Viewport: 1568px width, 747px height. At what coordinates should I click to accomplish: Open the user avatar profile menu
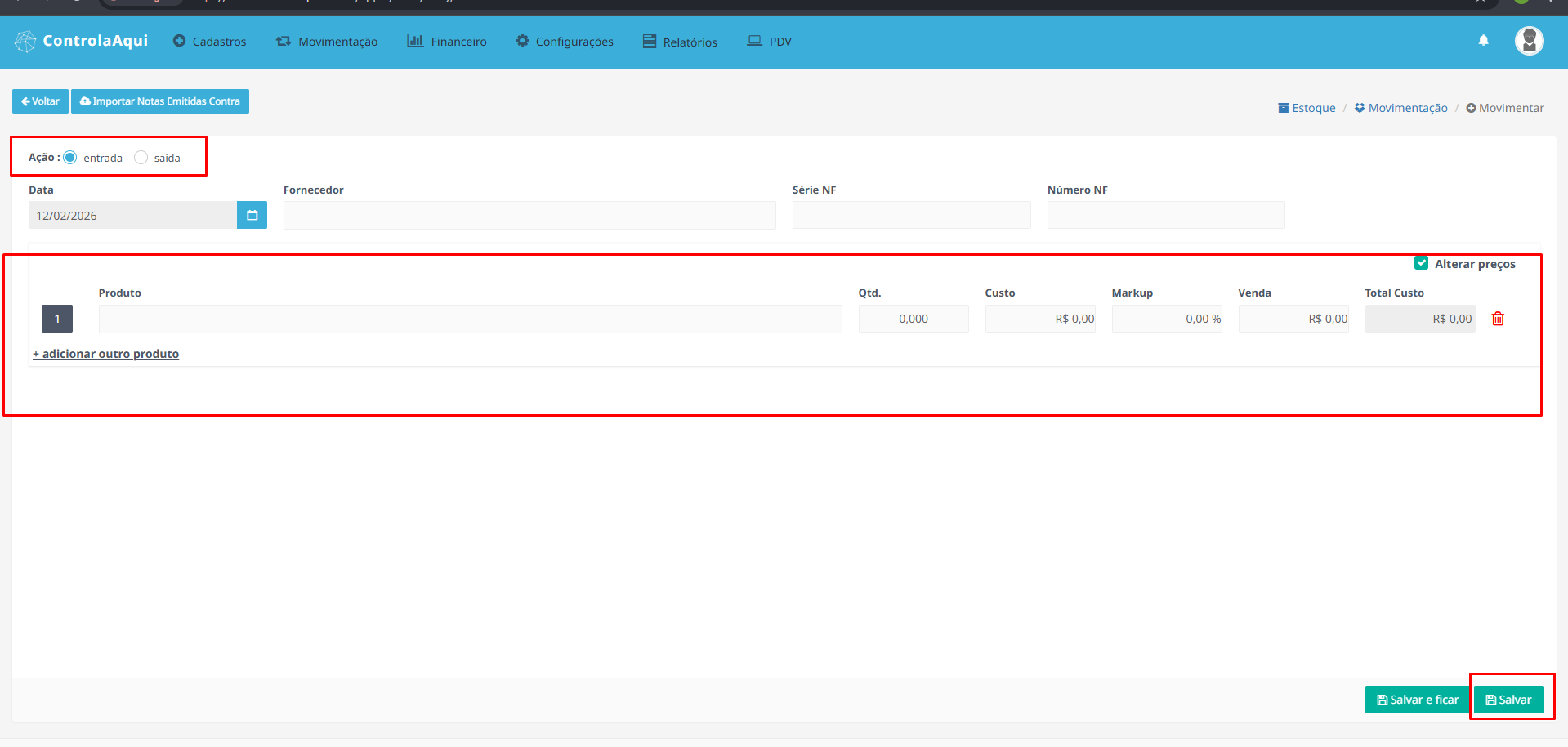[x=1529, y=41]
